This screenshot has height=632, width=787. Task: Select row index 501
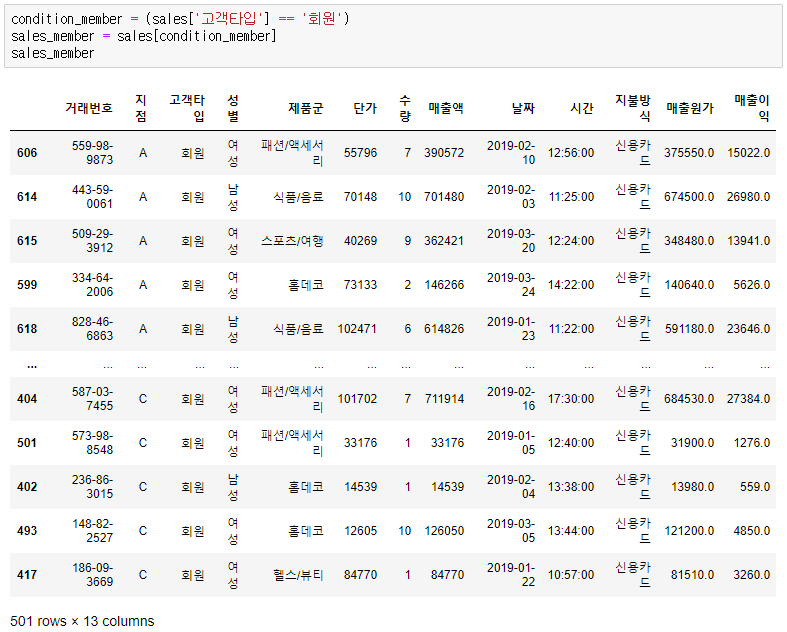(27, 443)
